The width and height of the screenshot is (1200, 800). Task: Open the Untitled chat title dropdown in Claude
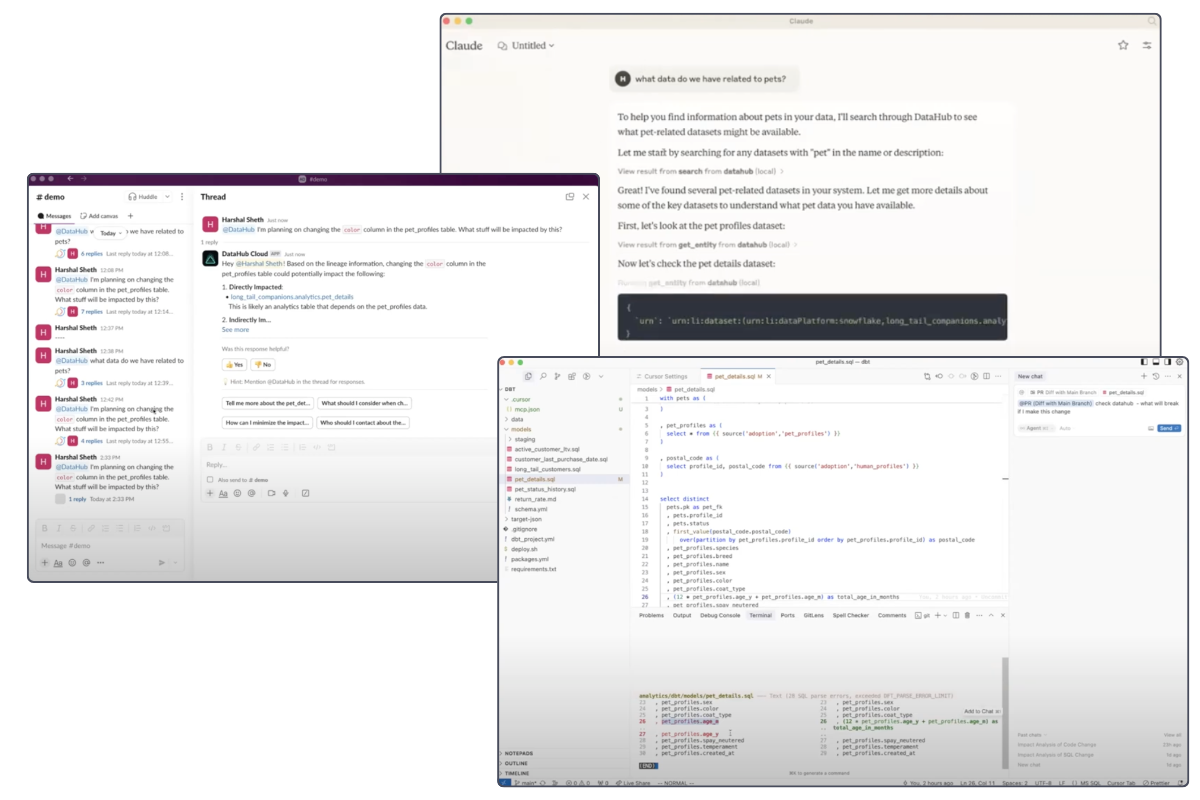click(526, 45)
